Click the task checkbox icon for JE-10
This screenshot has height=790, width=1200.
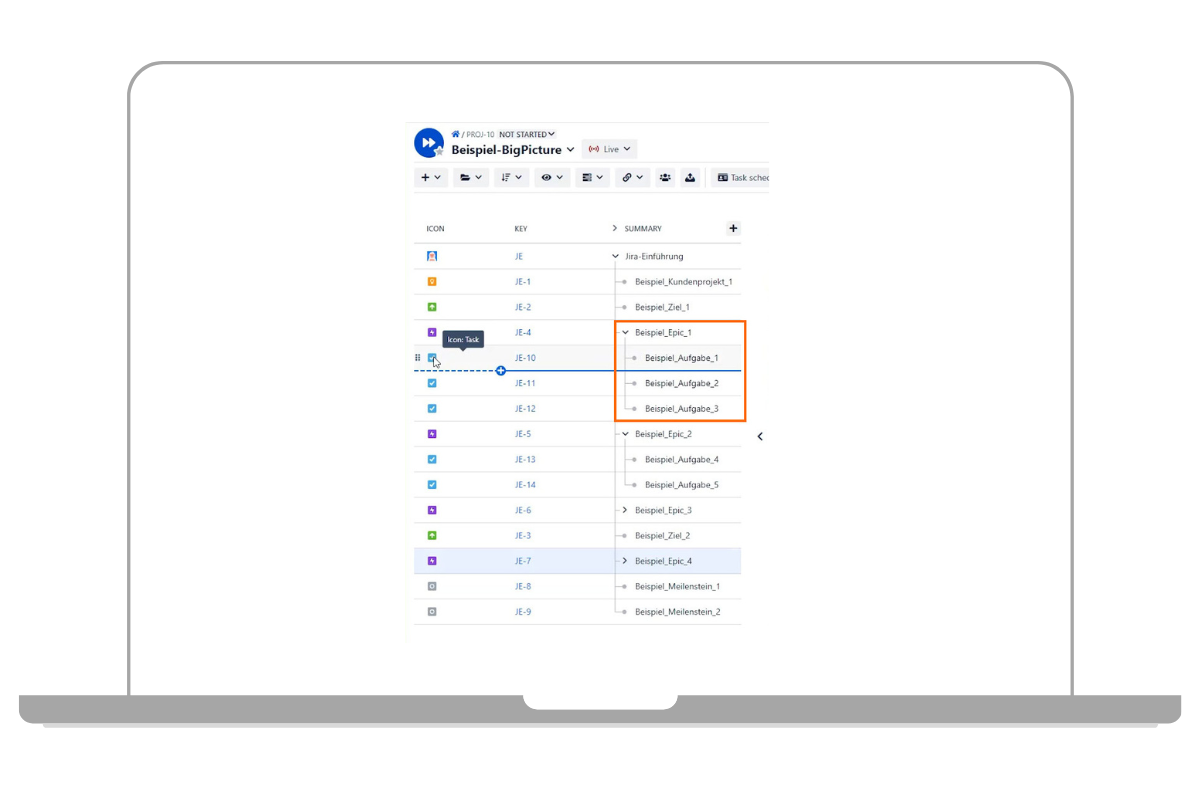point(431,357)
